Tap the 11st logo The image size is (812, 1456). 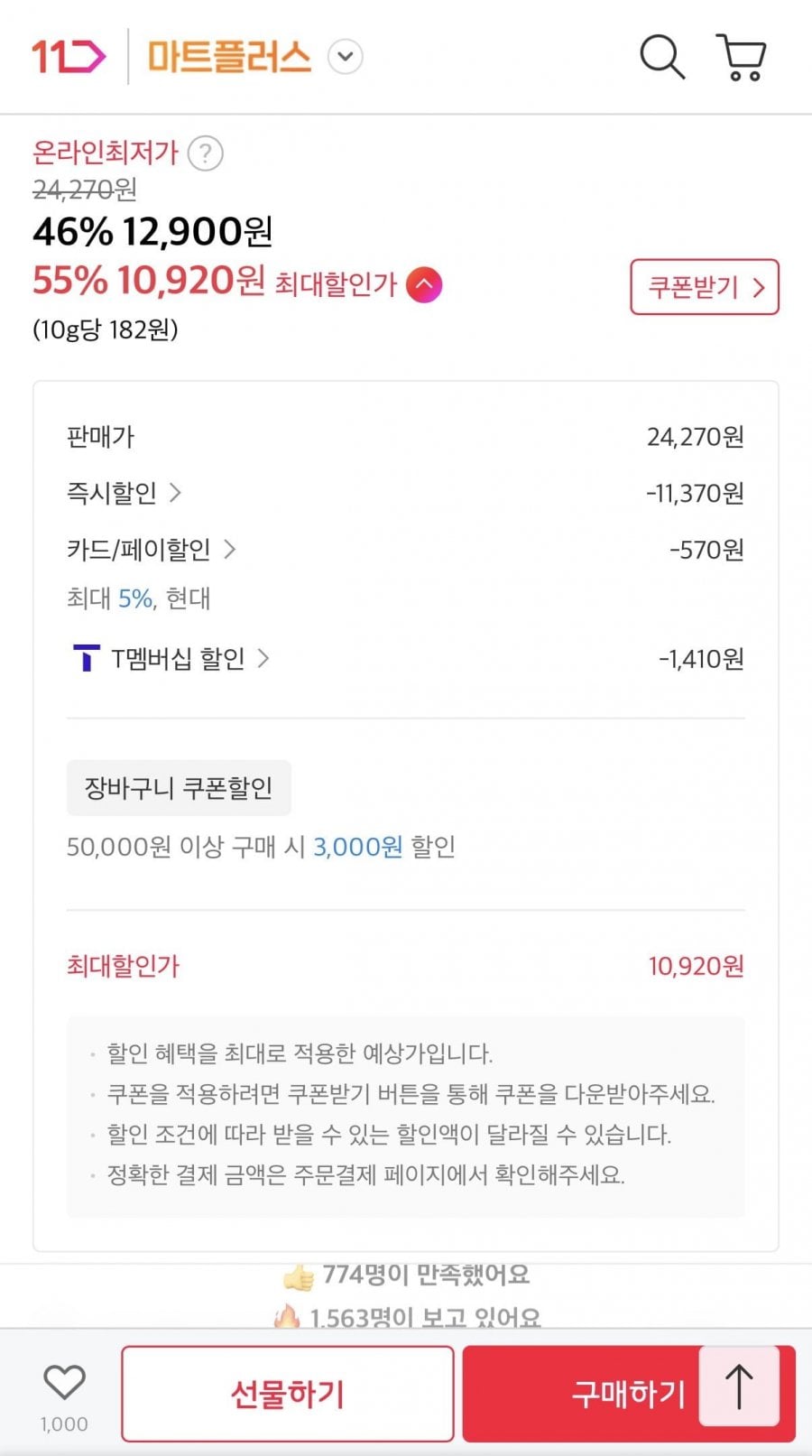coord(69,57)
